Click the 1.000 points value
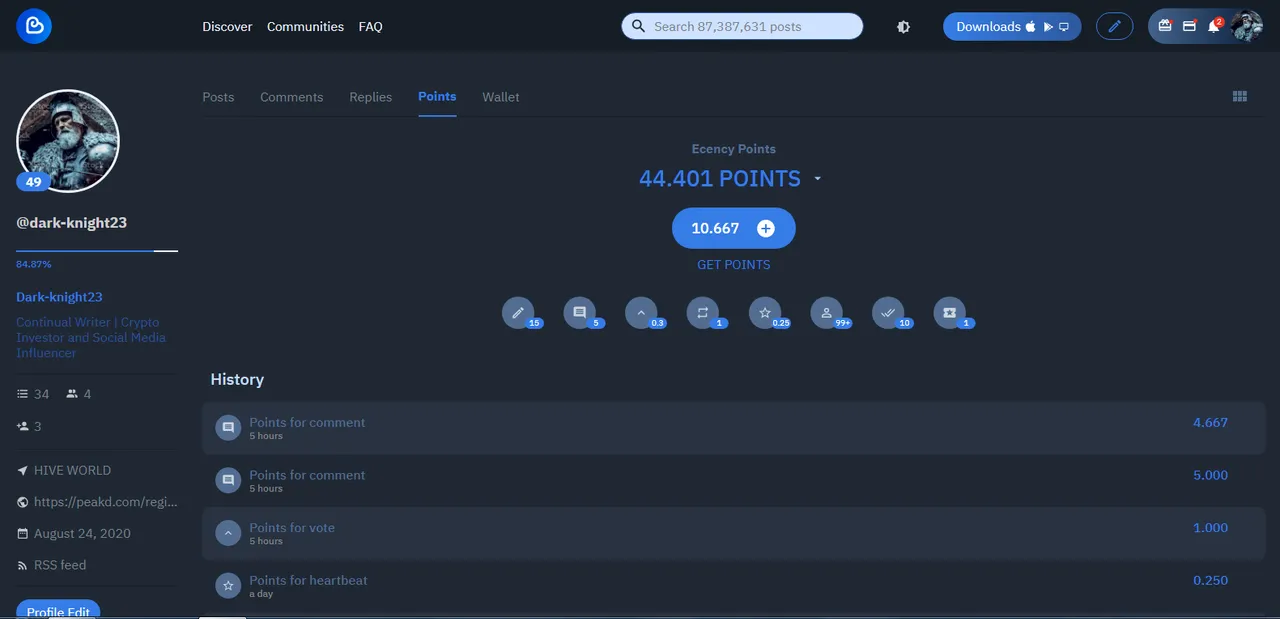Screen dimensions: 1280x619 point(1210,528)
